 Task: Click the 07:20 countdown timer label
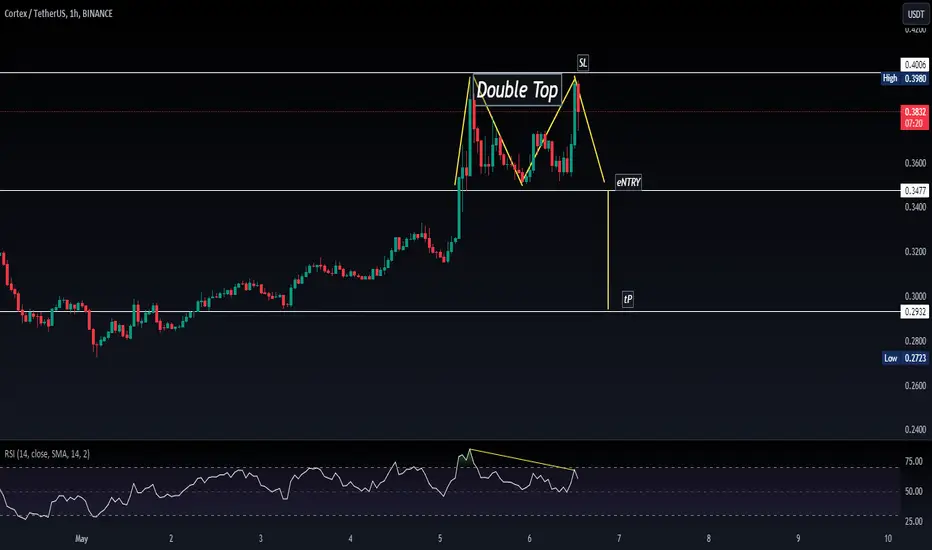point(914,124)
